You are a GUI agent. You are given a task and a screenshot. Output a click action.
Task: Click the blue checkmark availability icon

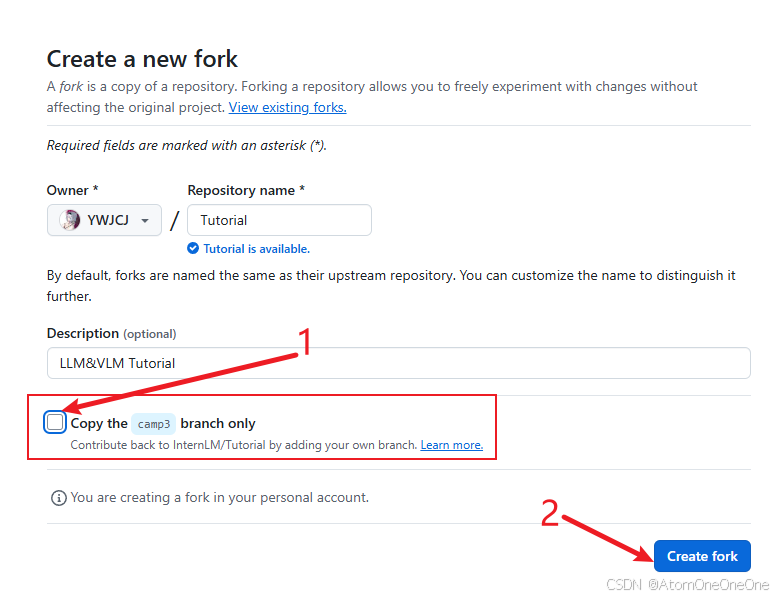[x=193, y=249]
